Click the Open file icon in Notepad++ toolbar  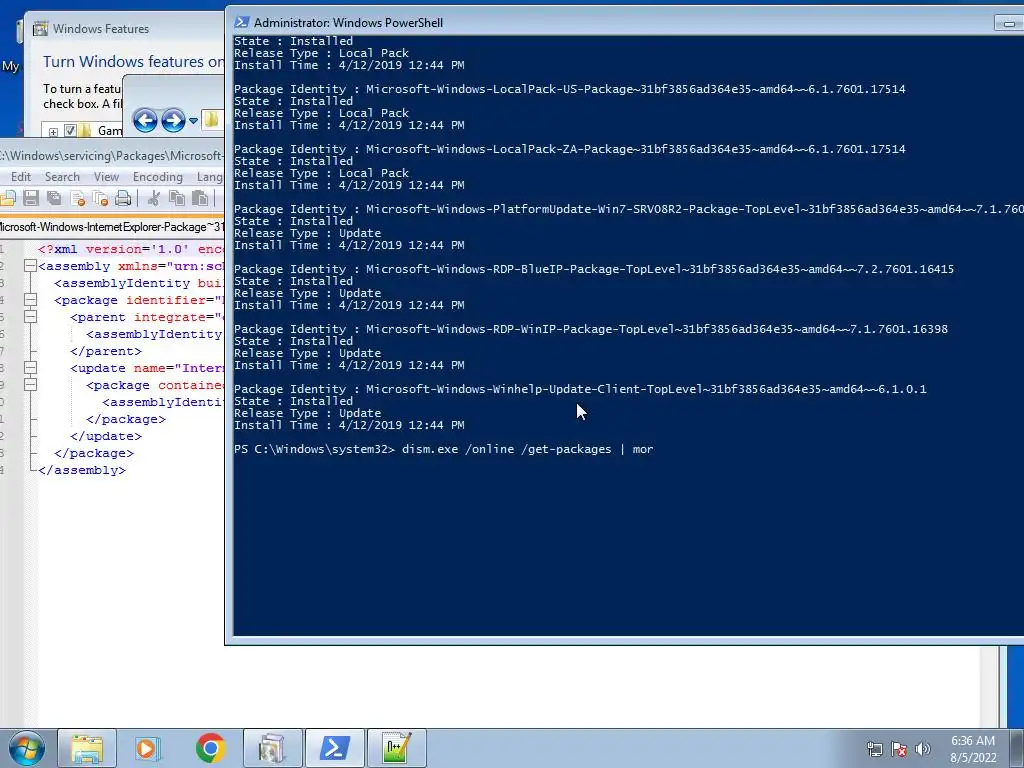8,198
